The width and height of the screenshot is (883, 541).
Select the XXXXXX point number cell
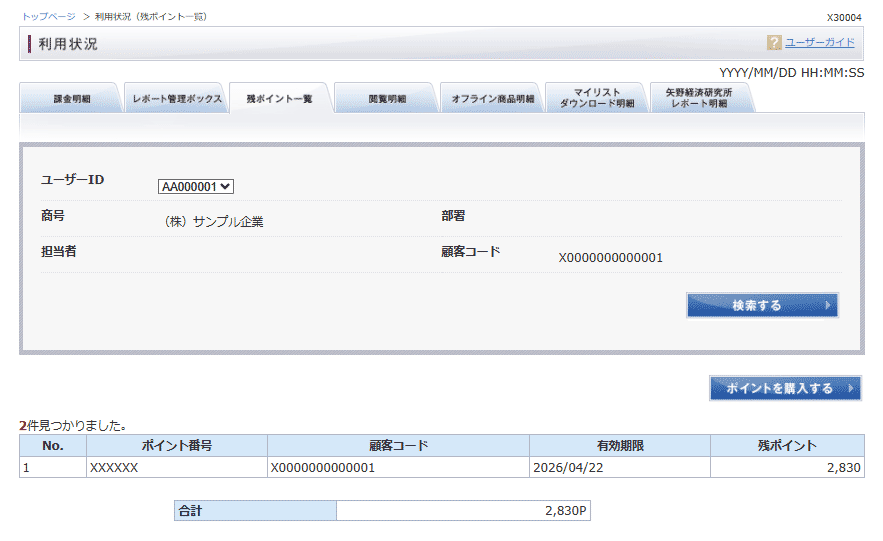[114, 467]
